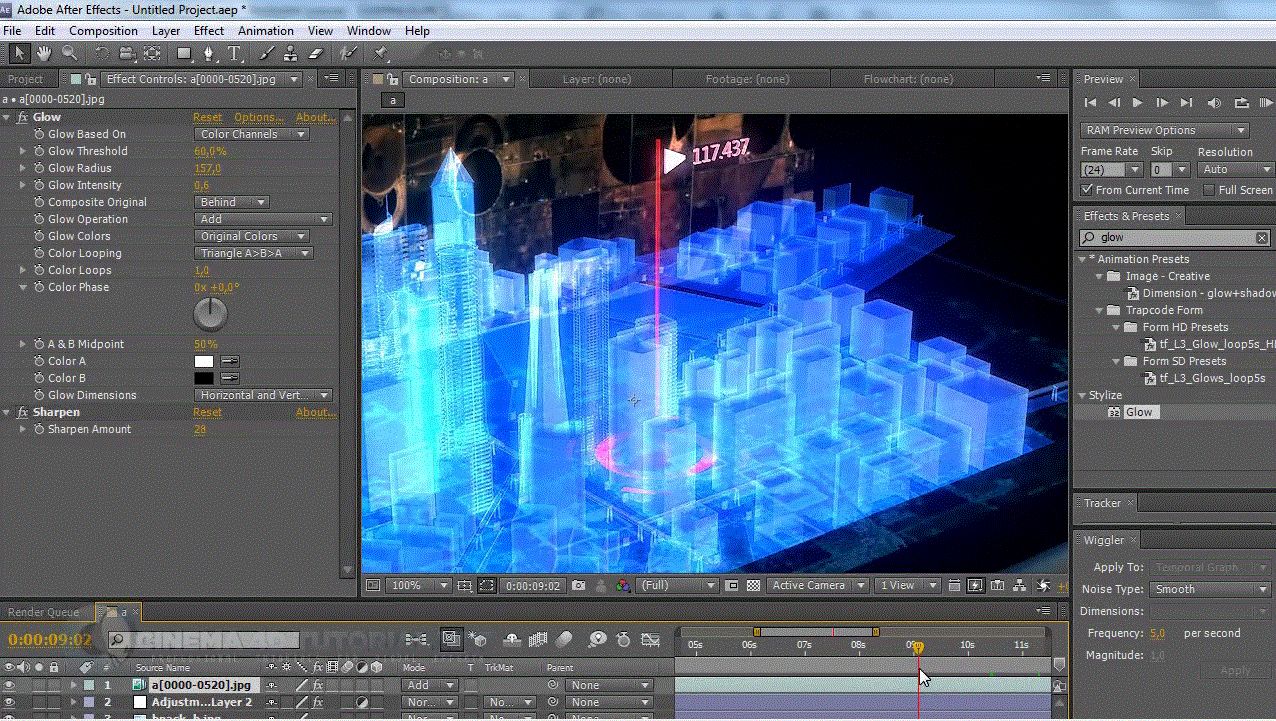
Task: Open Composite Original dropdown
Action: click(232, 202)
